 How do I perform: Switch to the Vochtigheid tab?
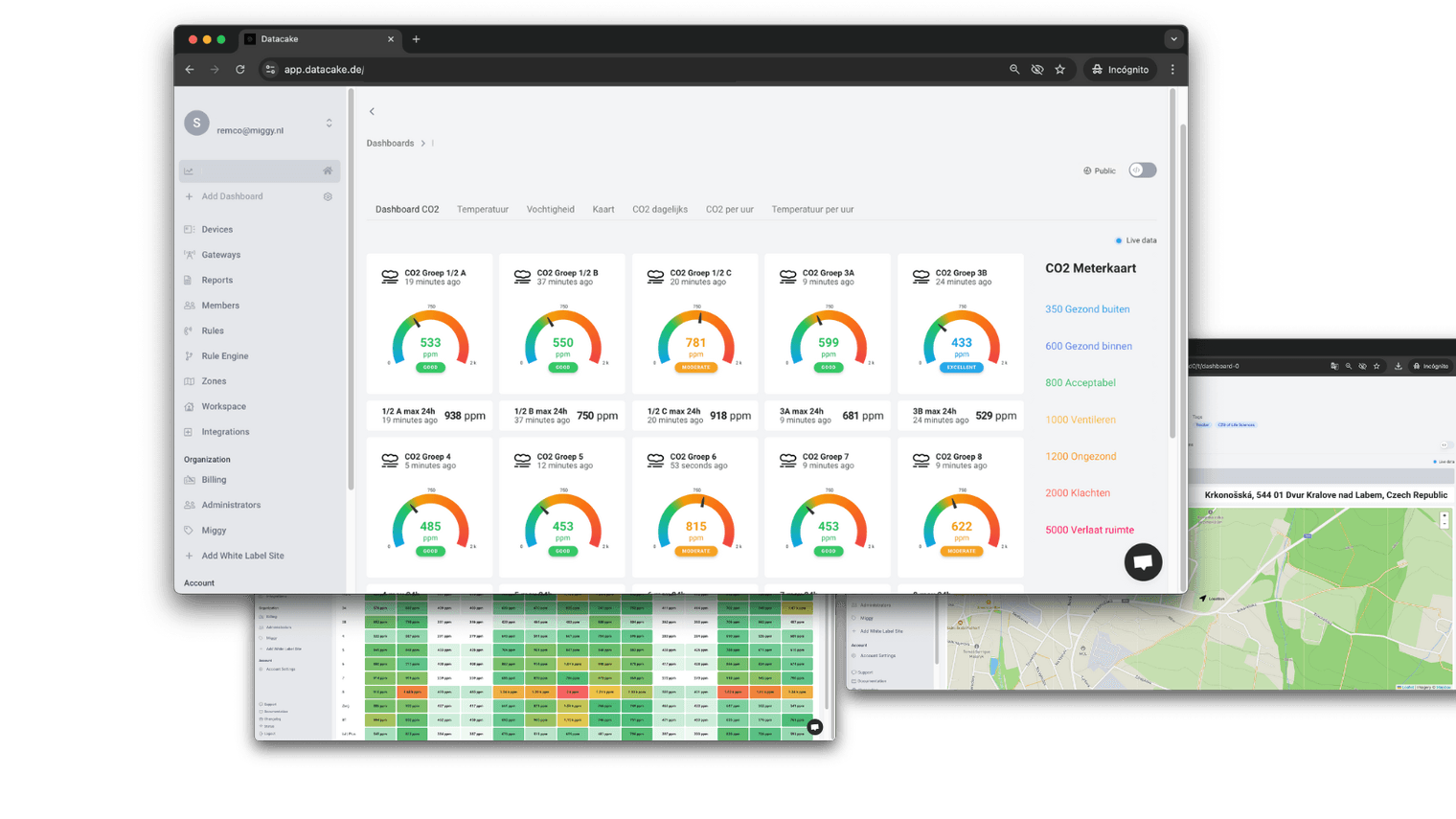[x=551, y=210]
